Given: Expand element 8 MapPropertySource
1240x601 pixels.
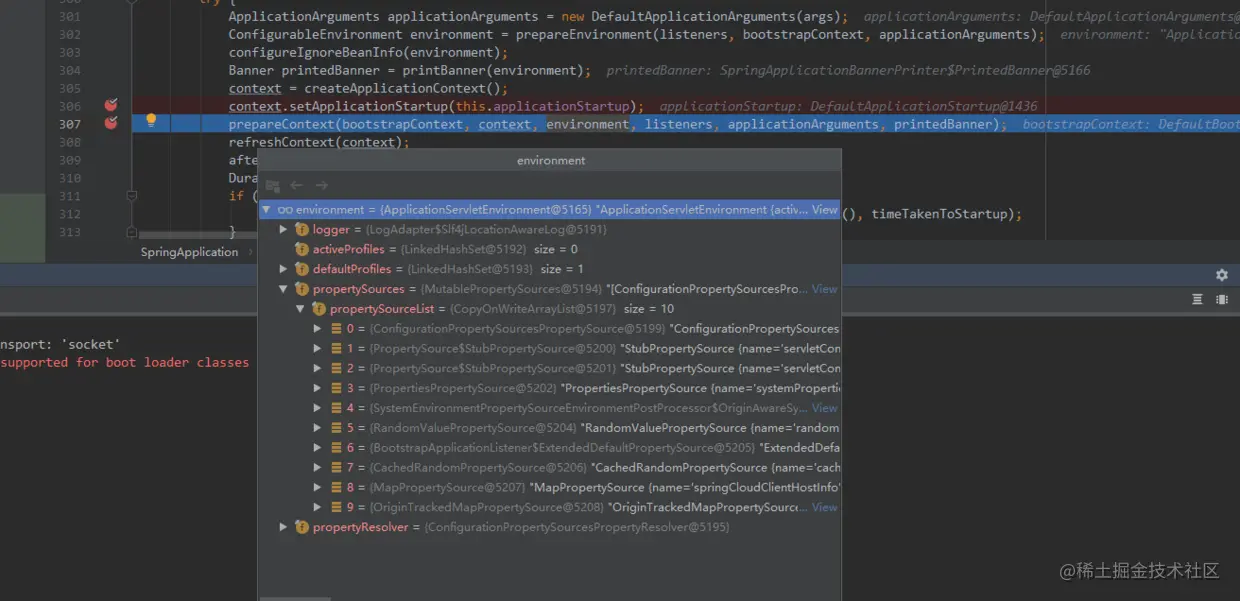Looking at the screenshot, I should click(x=318, y=487).
